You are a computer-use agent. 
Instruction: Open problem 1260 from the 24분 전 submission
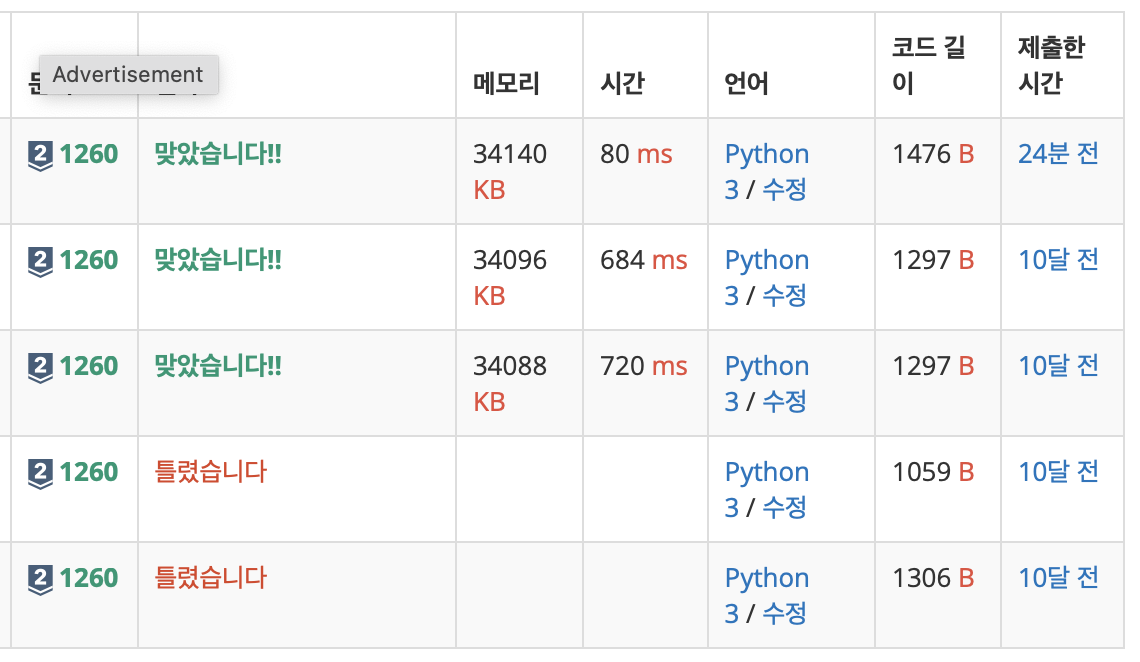[x=89, y=154]
